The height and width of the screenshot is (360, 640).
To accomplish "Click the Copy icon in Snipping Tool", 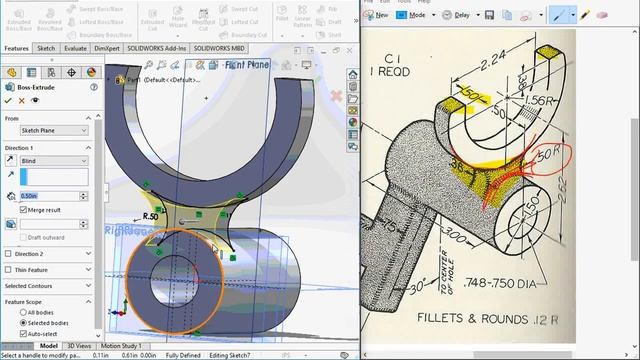I will point(507,15).
